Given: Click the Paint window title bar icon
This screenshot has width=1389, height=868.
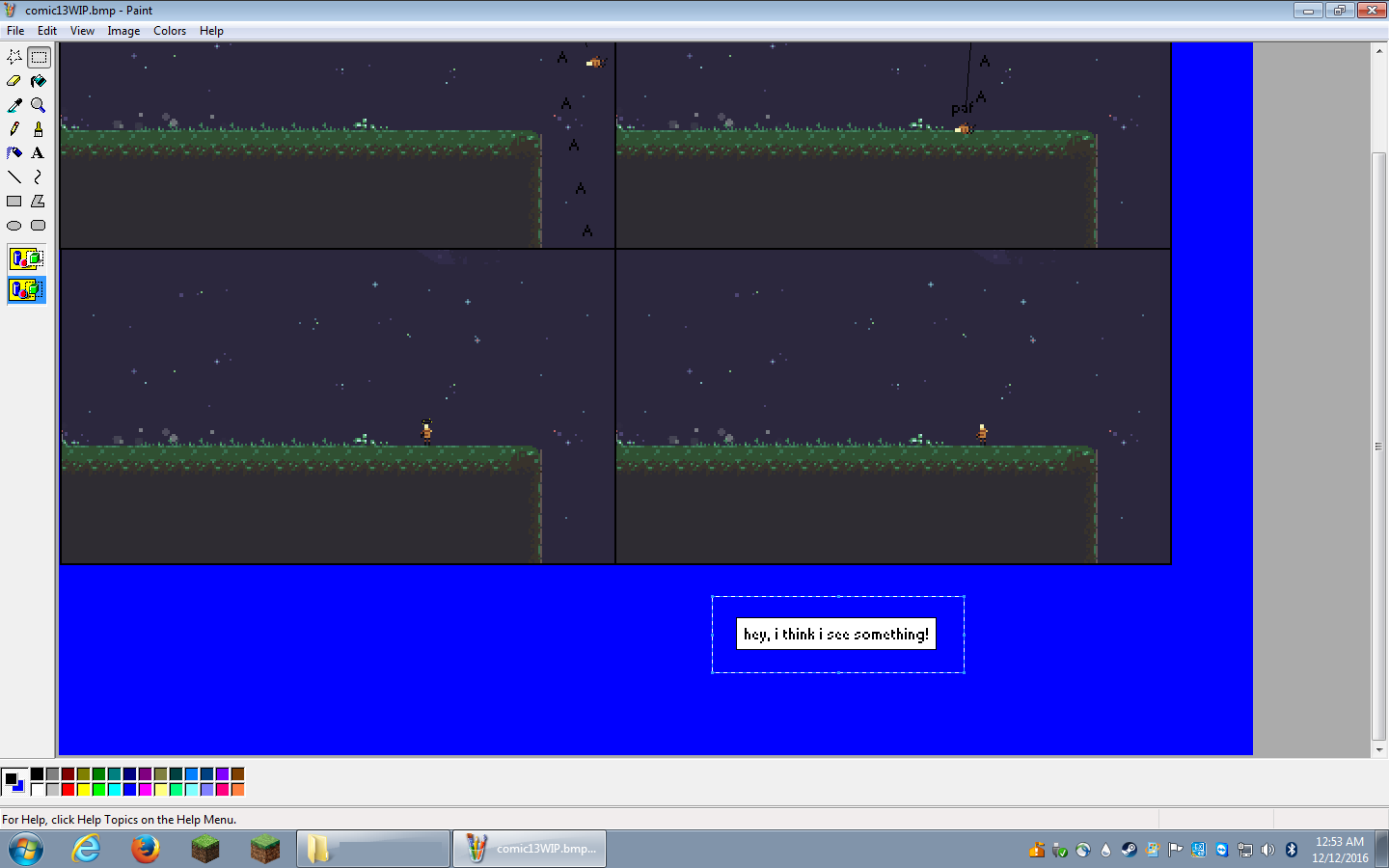Looking at the screenshot, I should click(12, 11).
